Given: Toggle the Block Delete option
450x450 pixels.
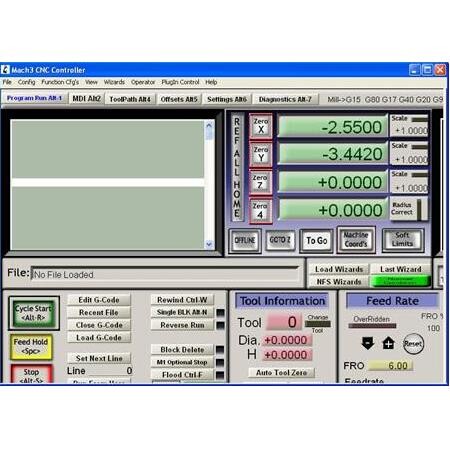Looking at the screenshot, I should point(182,350).
